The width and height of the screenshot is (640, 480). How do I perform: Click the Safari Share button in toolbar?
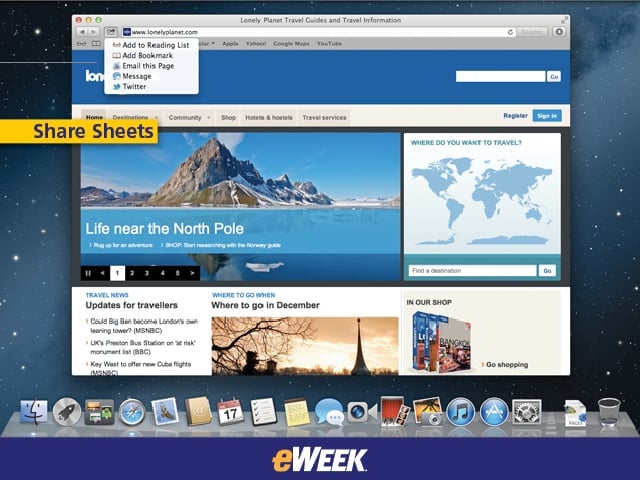[x=111, y=32]
